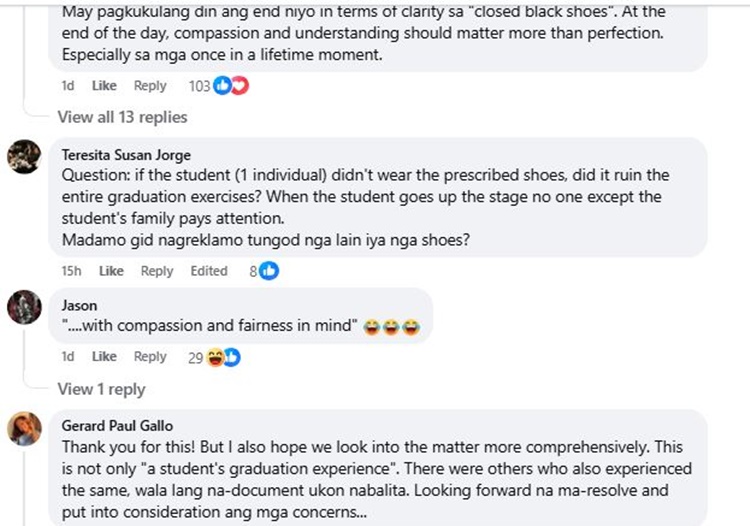Like Jason's comment

(104, 357)
